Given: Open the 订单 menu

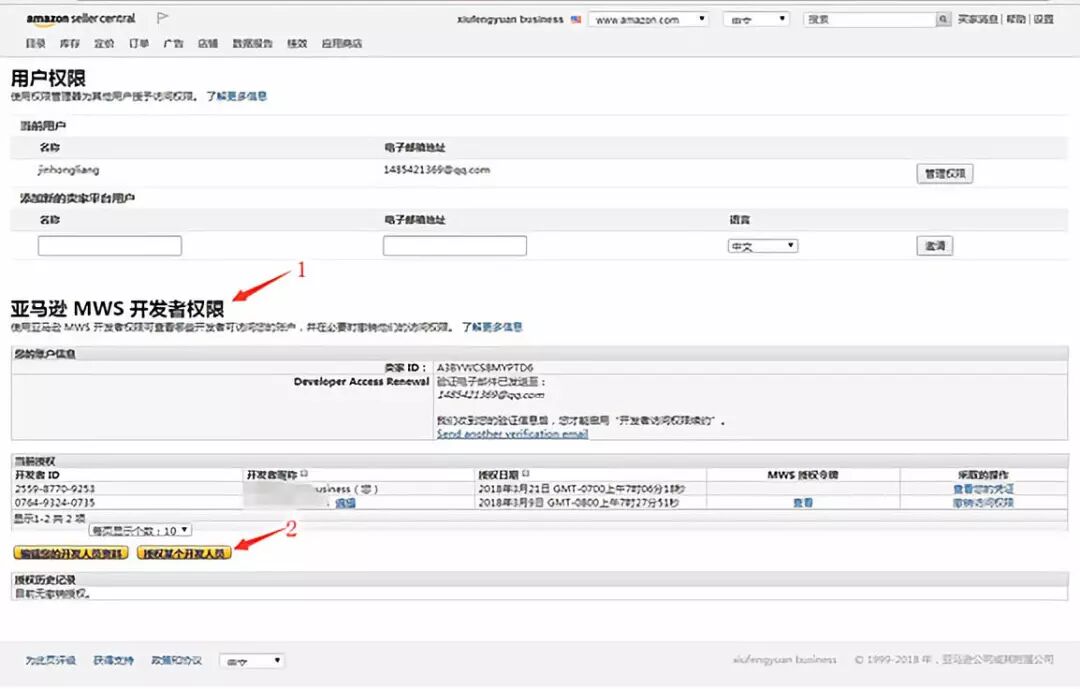Looking at the screenshot, I should (138, 43).
